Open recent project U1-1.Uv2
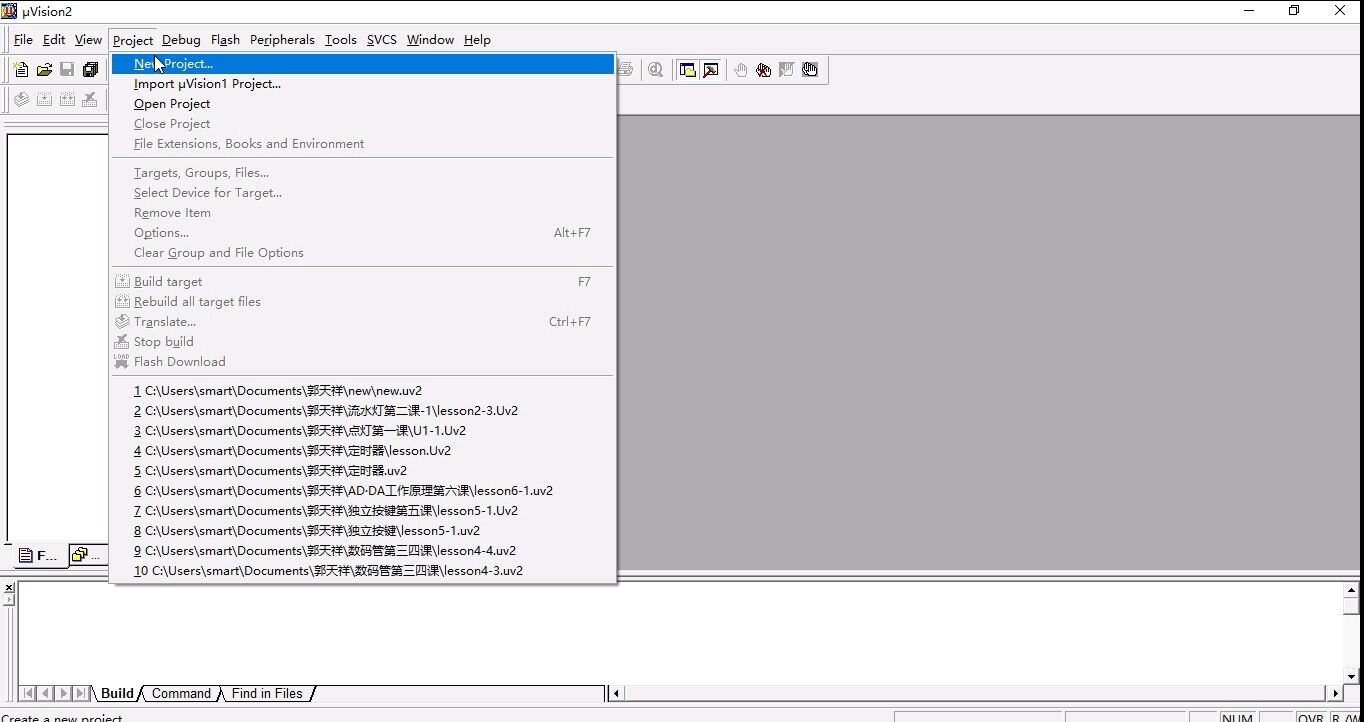The image size is (1364, 722). point(362,431)
